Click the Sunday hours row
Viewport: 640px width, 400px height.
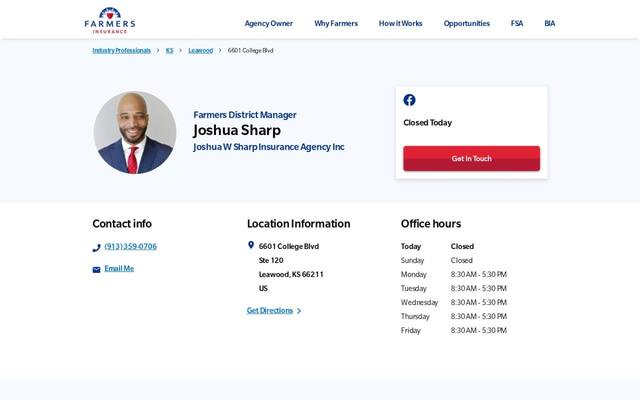pos(454,260)
